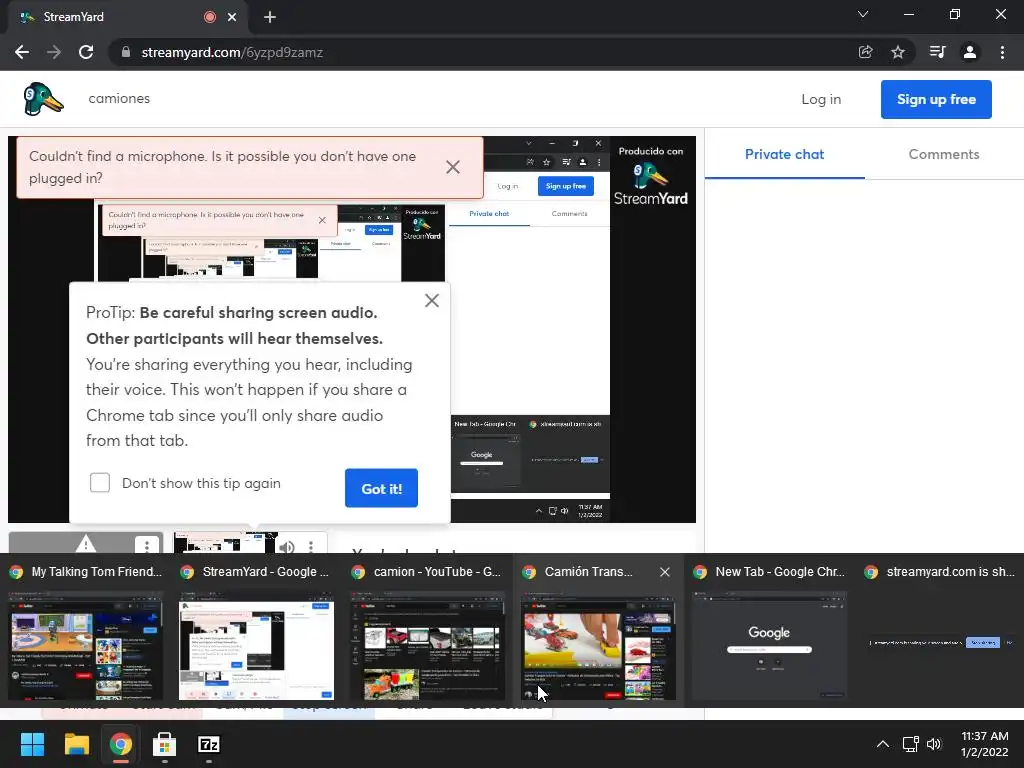Click the forward navigation arrow

coord(54,52)
